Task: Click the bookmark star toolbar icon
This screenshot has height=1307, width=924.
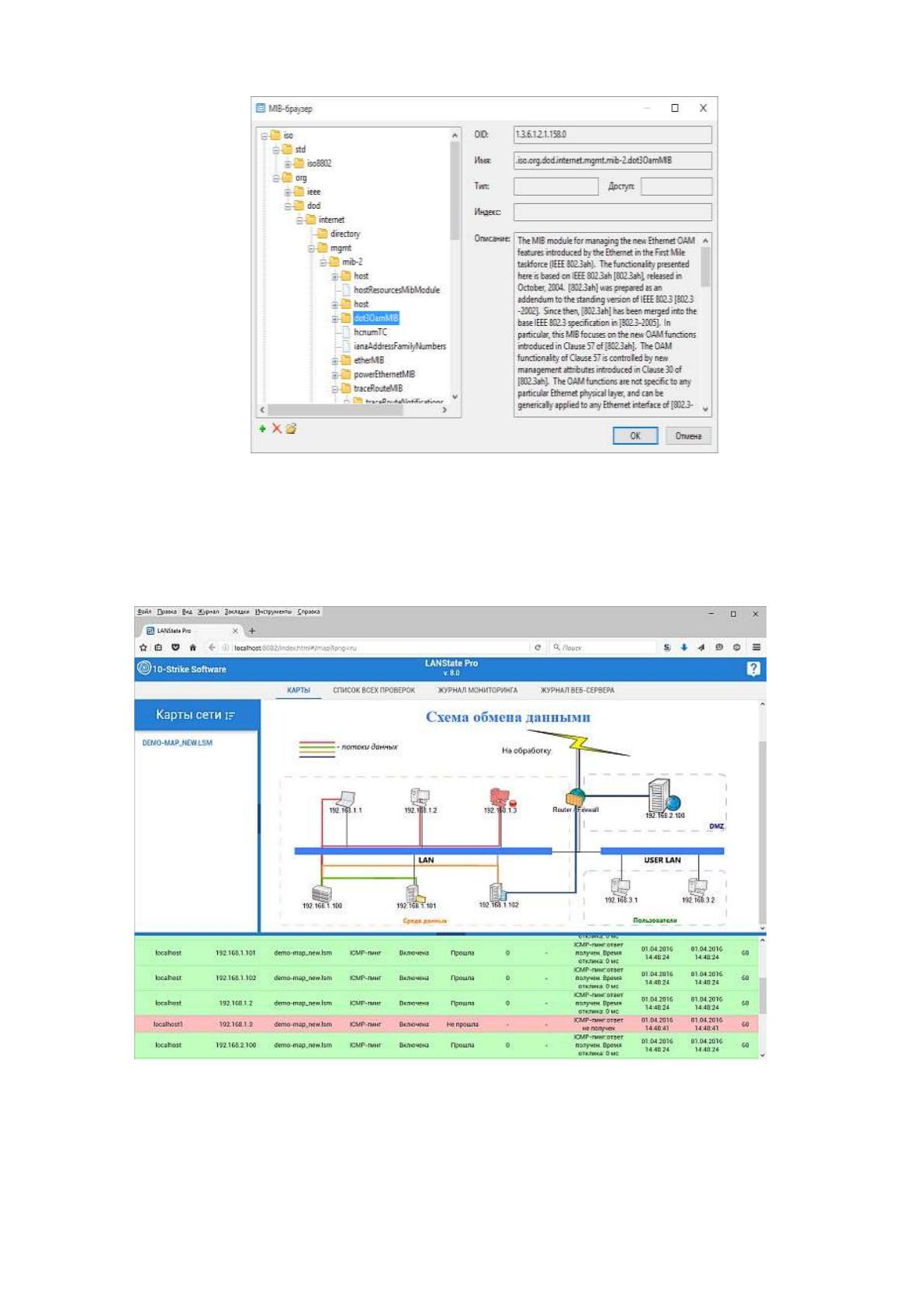Action: 143,647
